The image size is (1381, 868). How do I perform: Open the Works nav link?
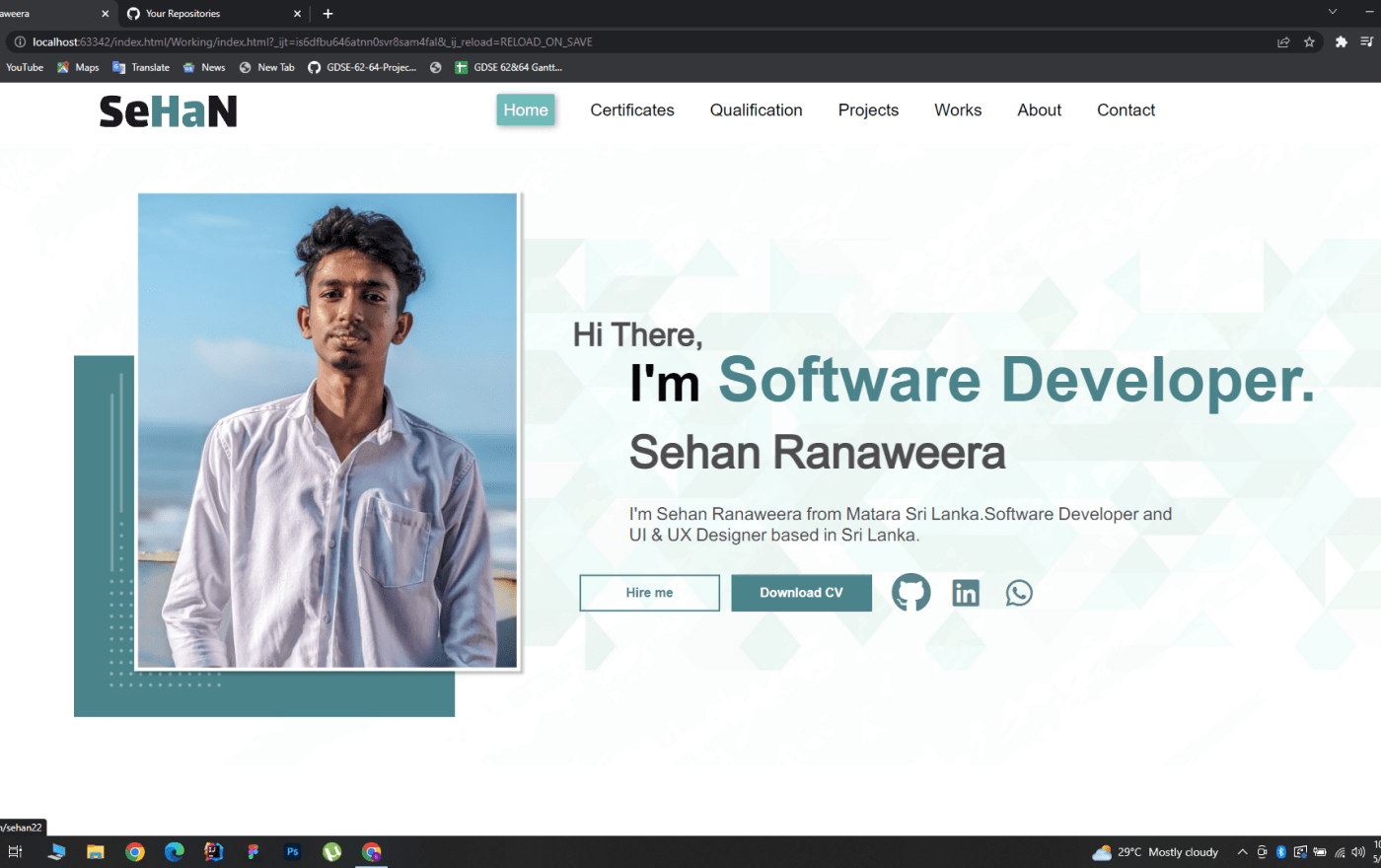(958, 110)
